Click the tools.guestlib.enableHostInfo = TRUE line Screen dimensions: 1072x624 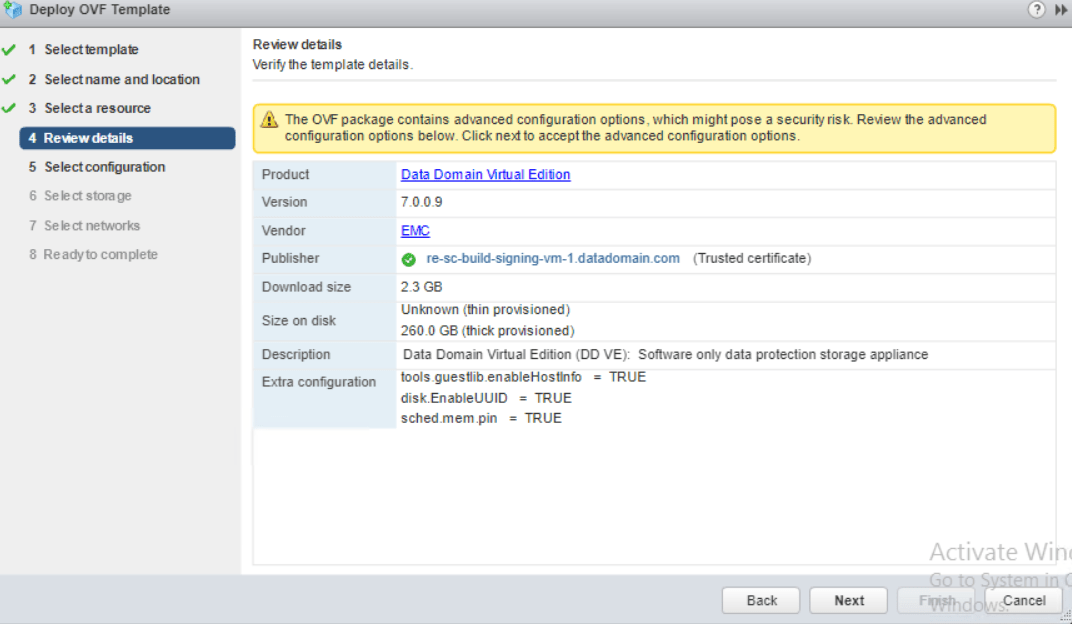click(x=523, y=377)
